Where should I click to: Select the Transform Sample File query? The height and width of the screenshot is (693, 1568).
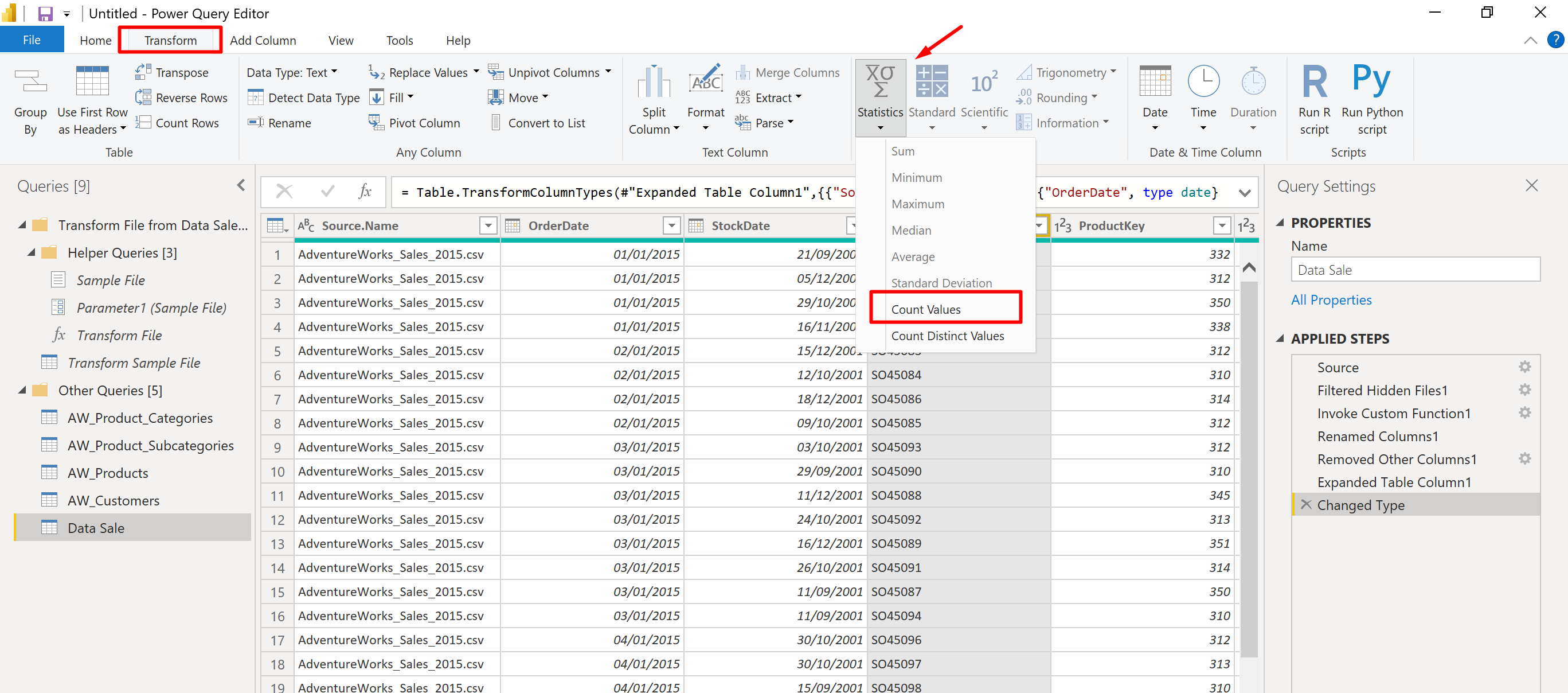134,363
